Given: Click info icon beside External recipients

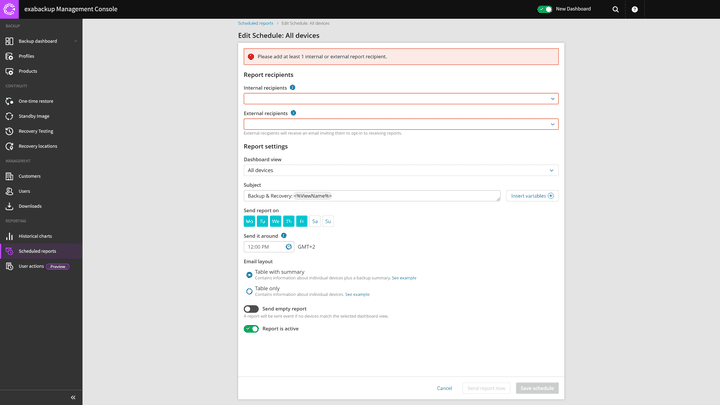Looking at the screenshot, I should point(294,113).
